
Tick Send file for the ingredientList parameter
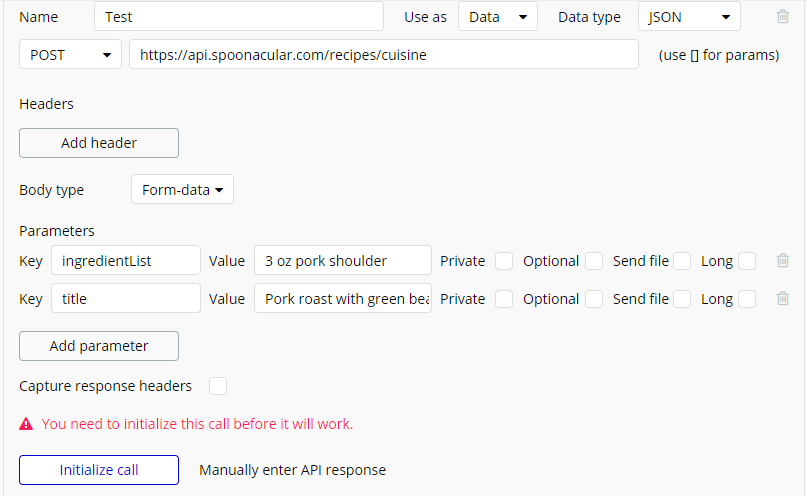[x=682, y=261]
